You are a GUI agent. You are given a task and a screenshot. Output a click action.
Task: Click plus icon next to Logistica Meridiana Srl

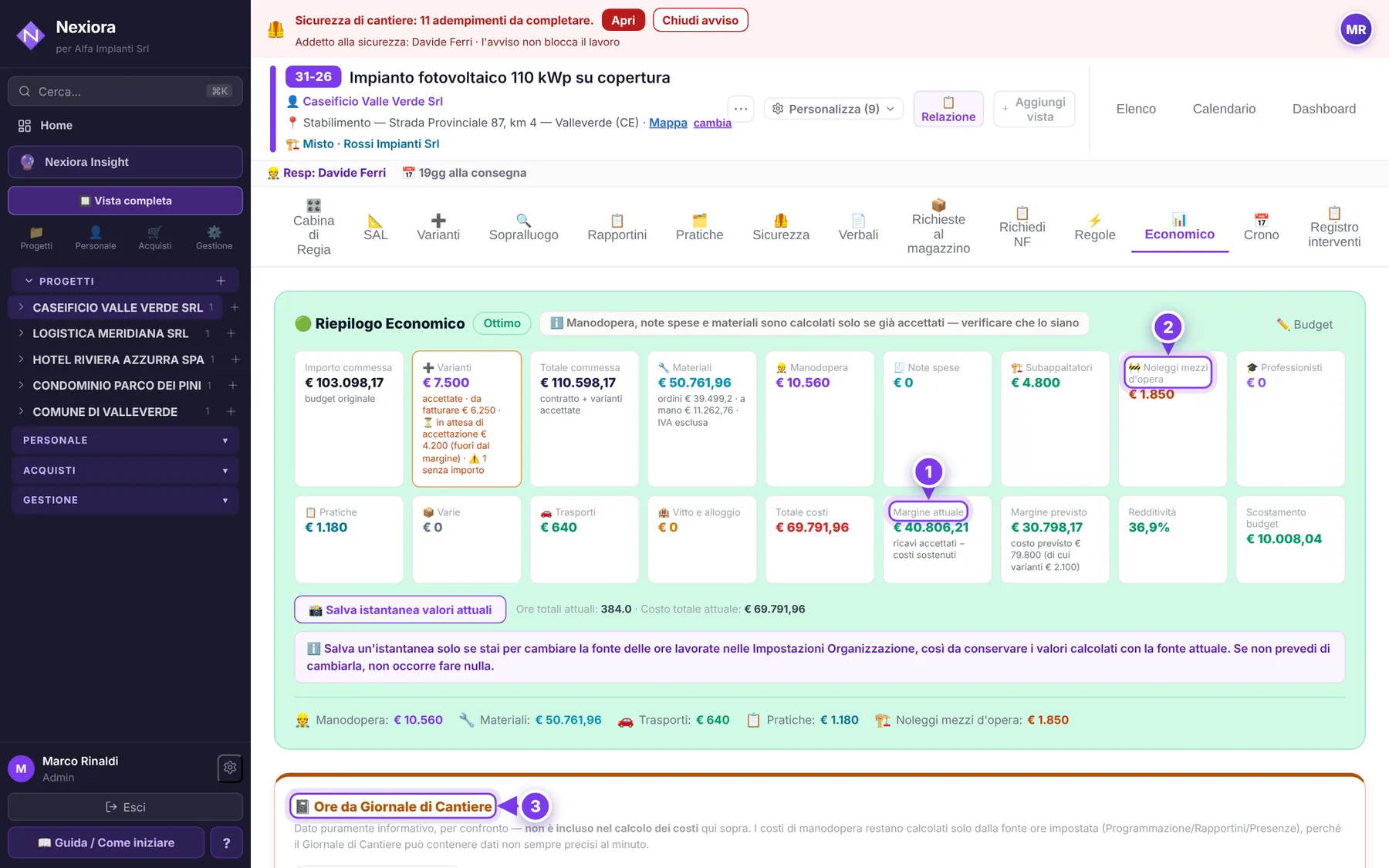[231, 333]
